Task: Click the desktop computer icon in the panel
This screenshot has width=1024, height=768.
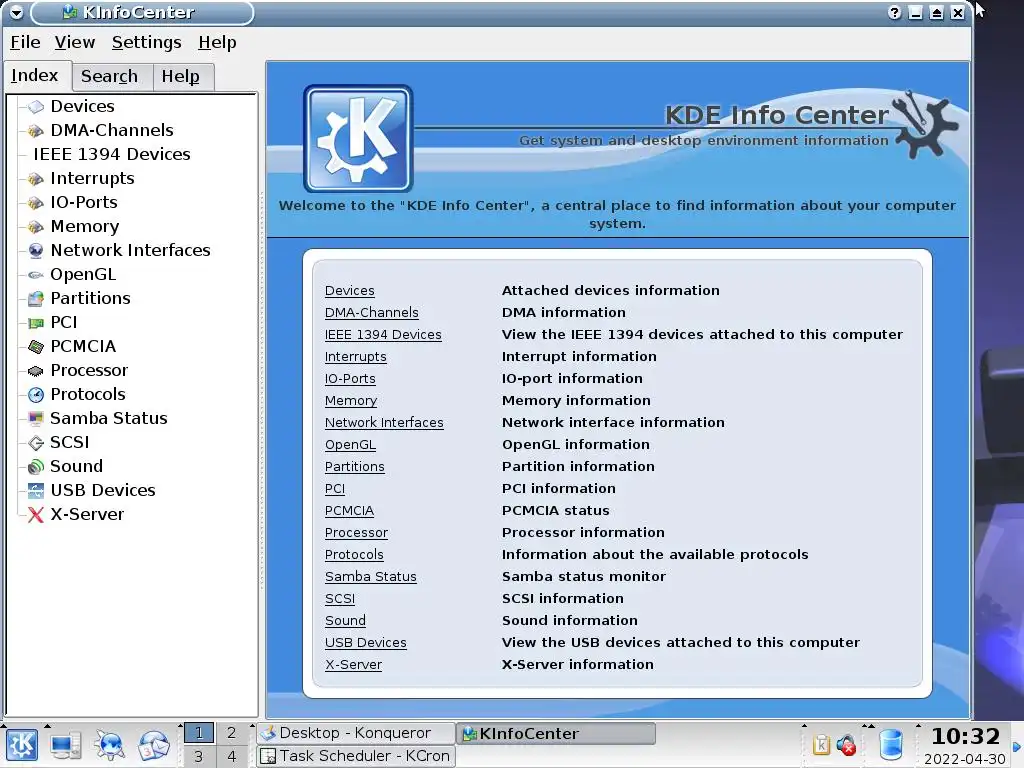Action: click(x=66, y=745)
